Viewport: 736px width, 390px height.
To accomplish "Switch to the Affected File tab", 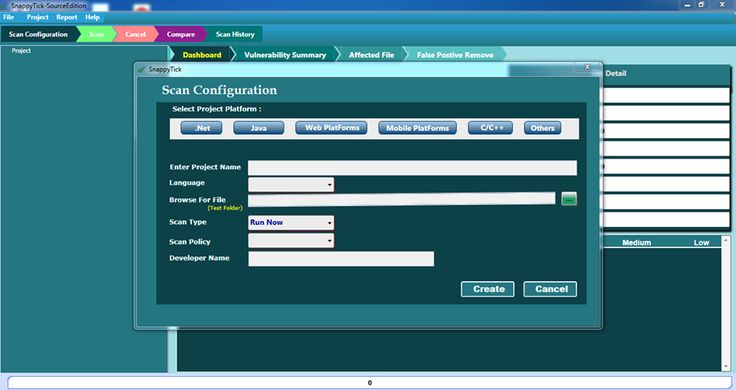I will tap(371, 55).
